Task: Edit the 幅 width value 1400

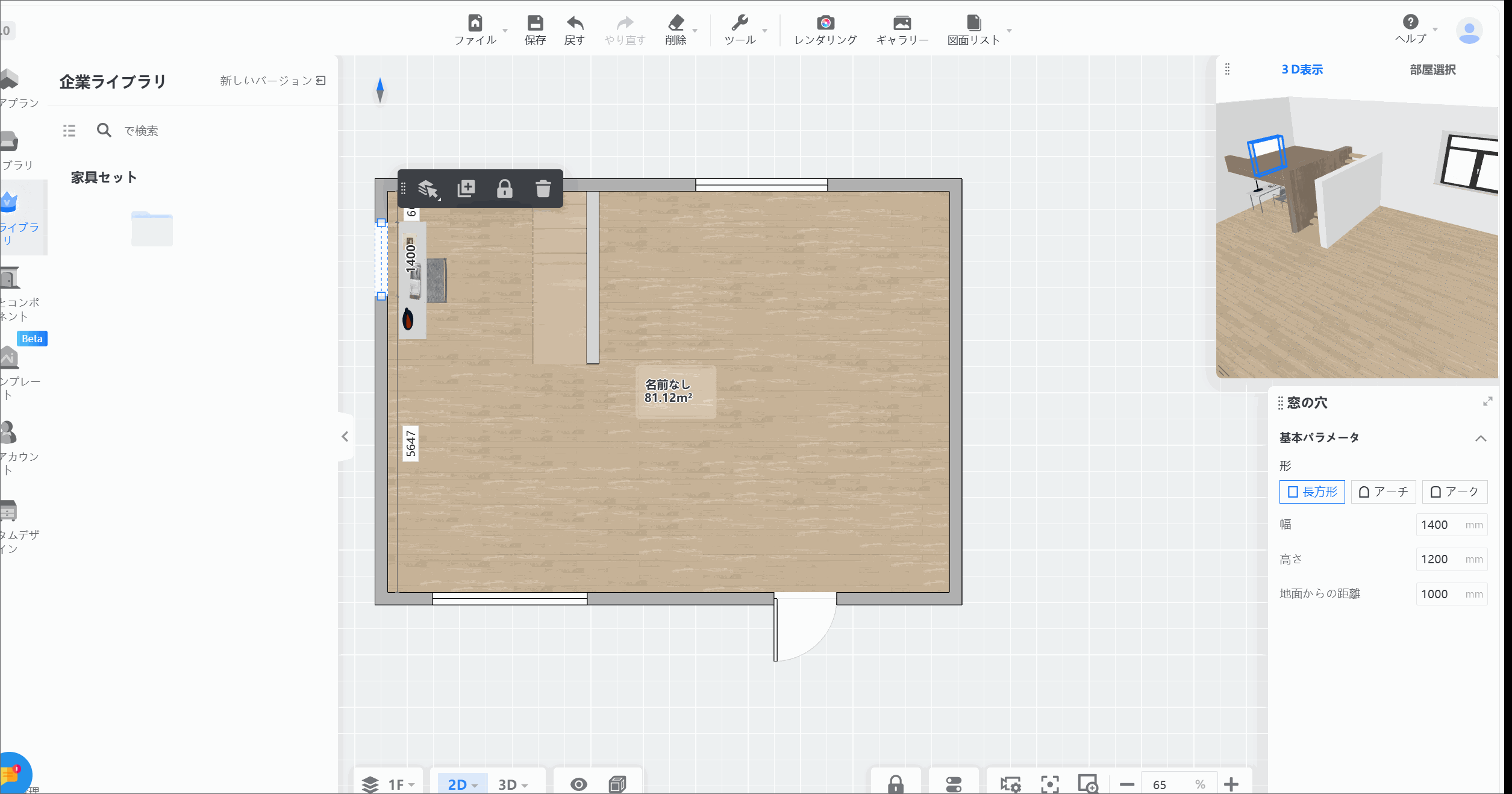Action: pos(1451,525)
